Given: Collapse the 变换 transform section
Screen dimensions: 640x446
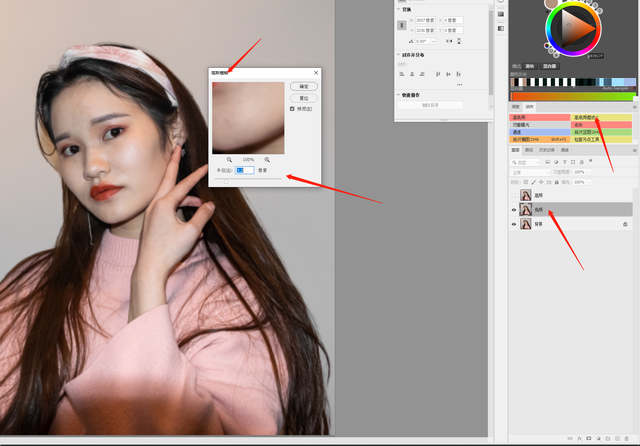Looking at the screenshot, I should click(399, 9).
